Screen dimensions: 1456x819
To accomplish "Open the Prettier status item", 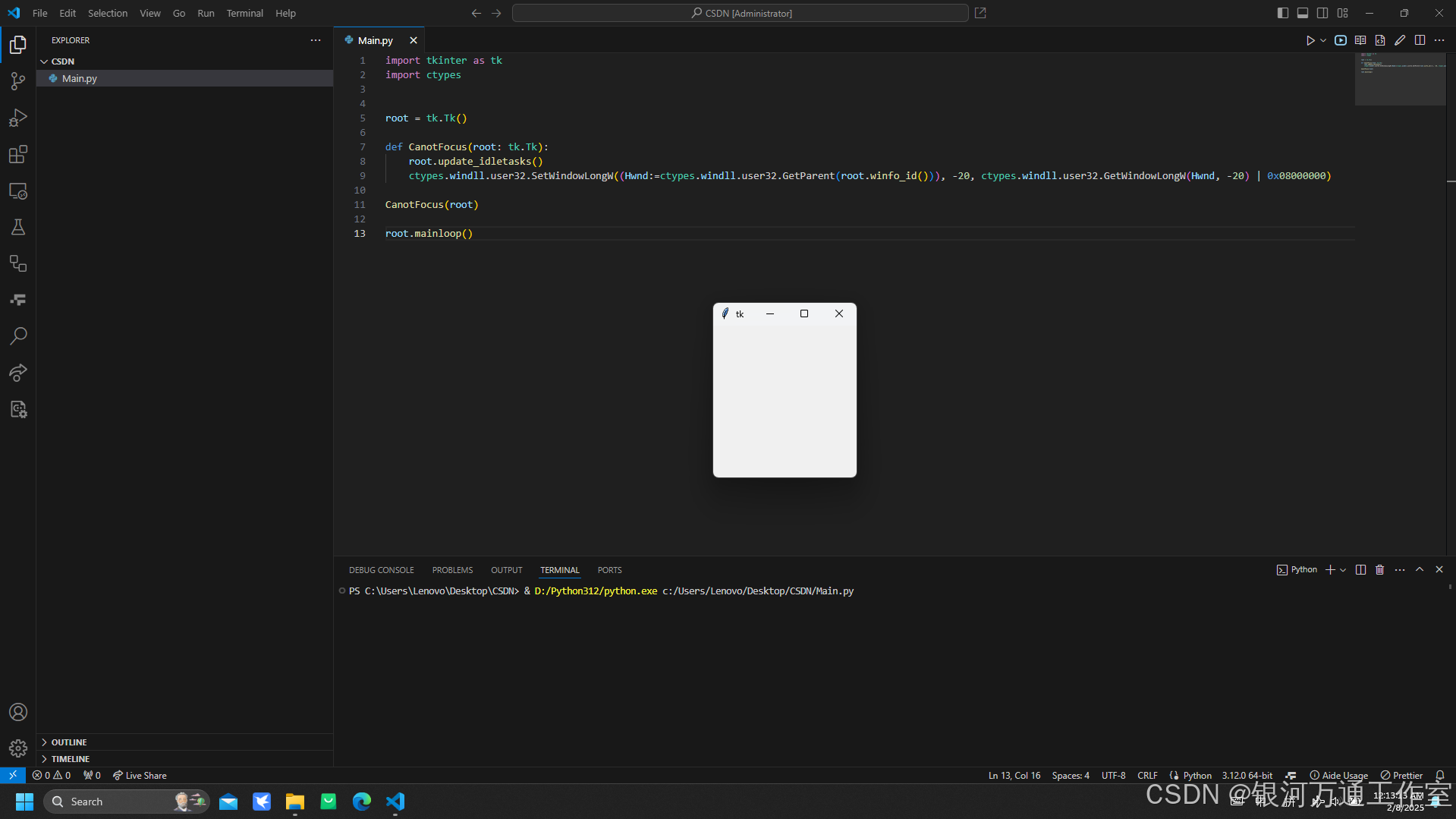I will coord(1401,776).
